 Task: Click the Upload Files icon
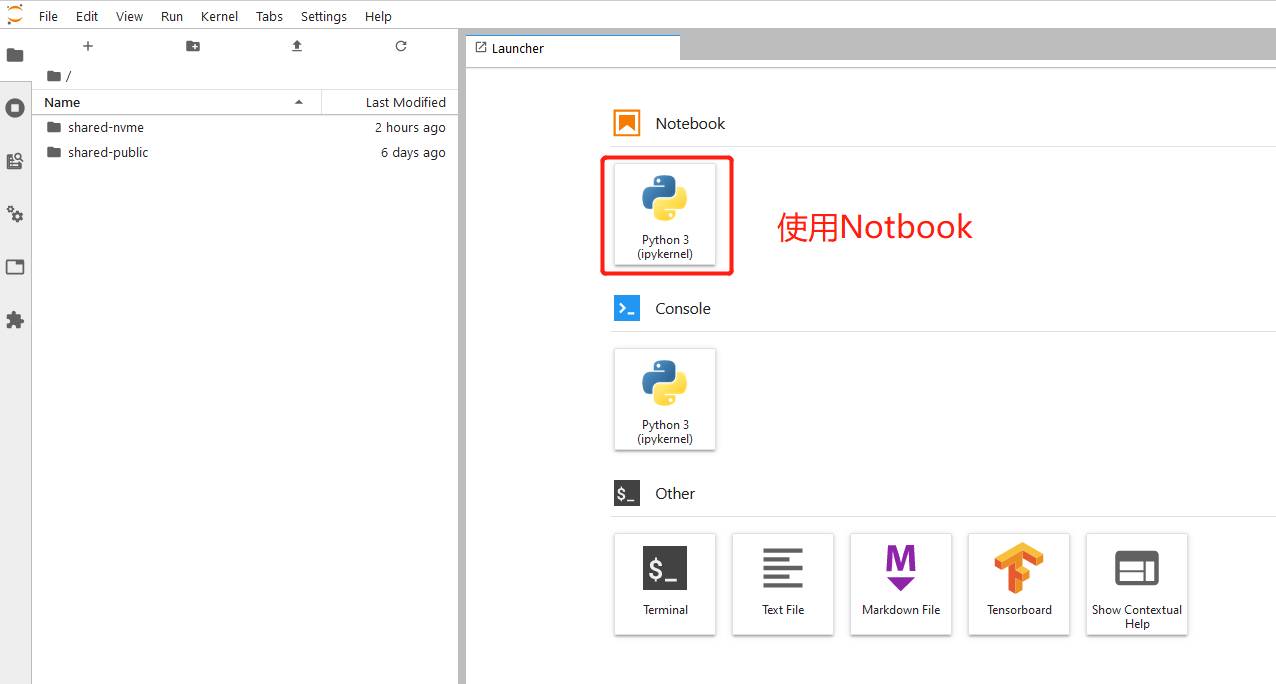coord(297,46)
